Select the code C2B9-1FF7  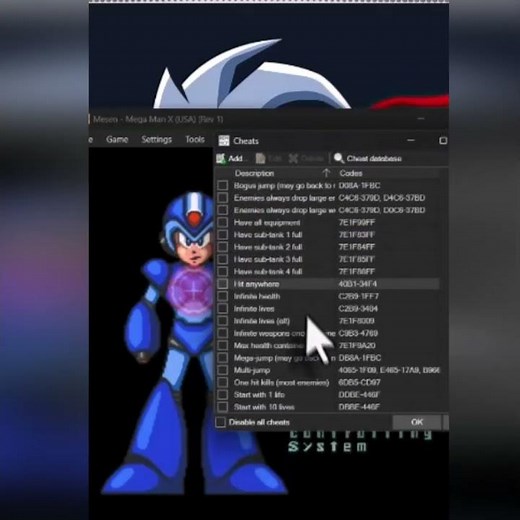click(x=359, y=296)
